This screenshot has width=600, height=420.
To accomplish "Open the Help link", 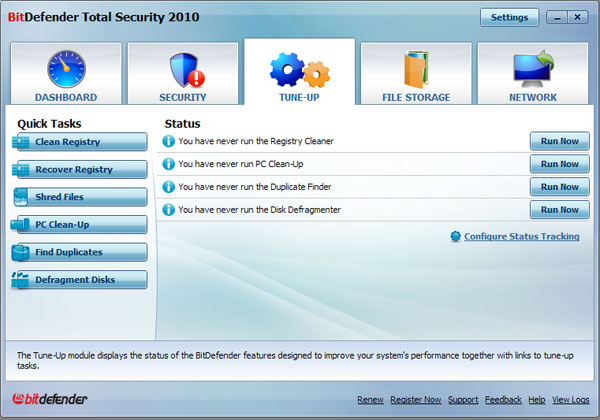I will coord(537,400).
